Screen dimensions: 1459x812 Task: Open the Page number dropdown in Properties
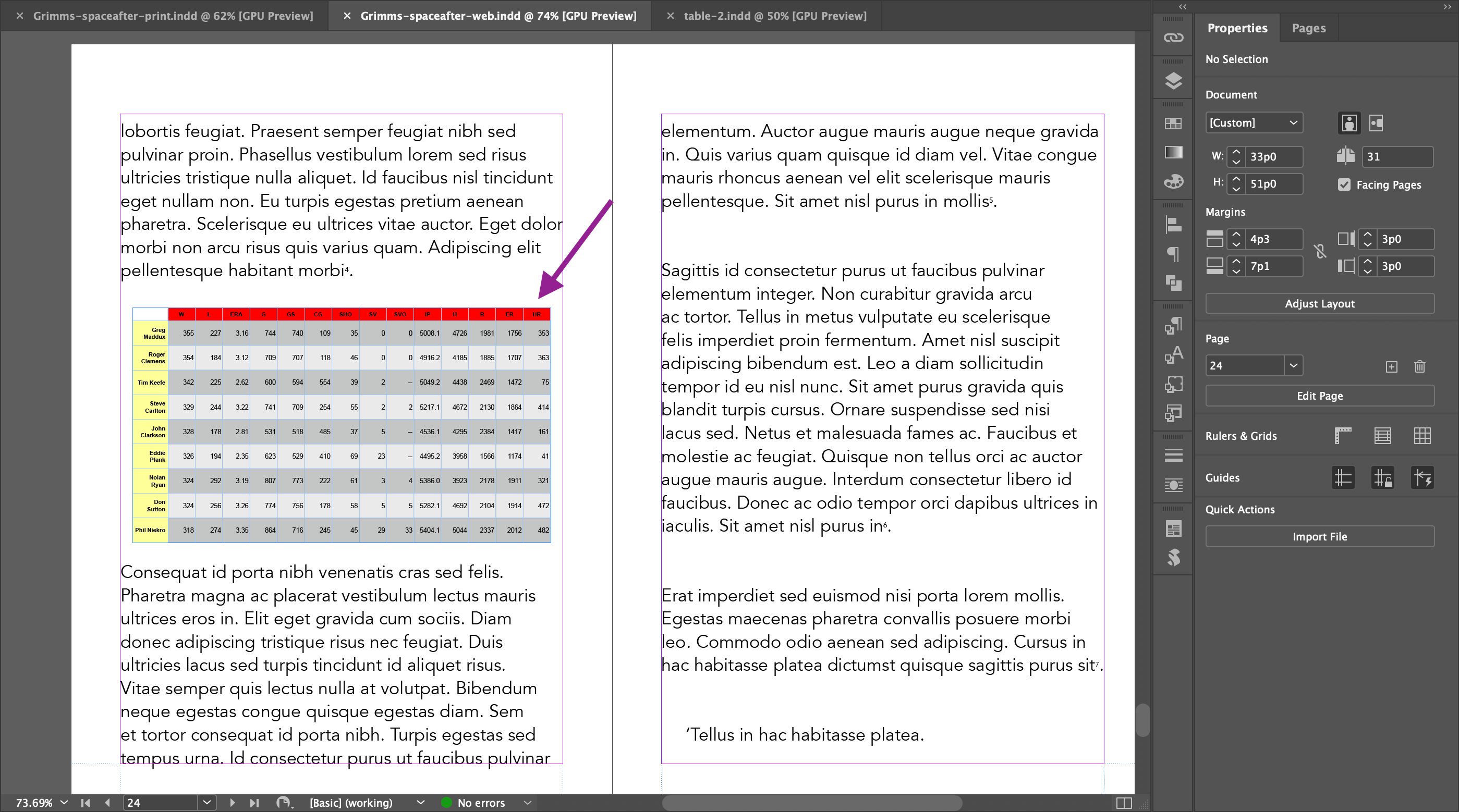tap(1293, 366)
